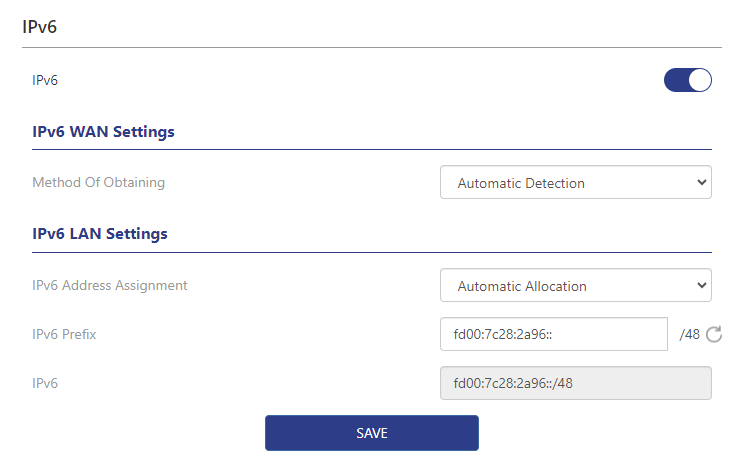
Task: Expand the IPv6 Address Assignment dropdown
Action: coord(575,286)
